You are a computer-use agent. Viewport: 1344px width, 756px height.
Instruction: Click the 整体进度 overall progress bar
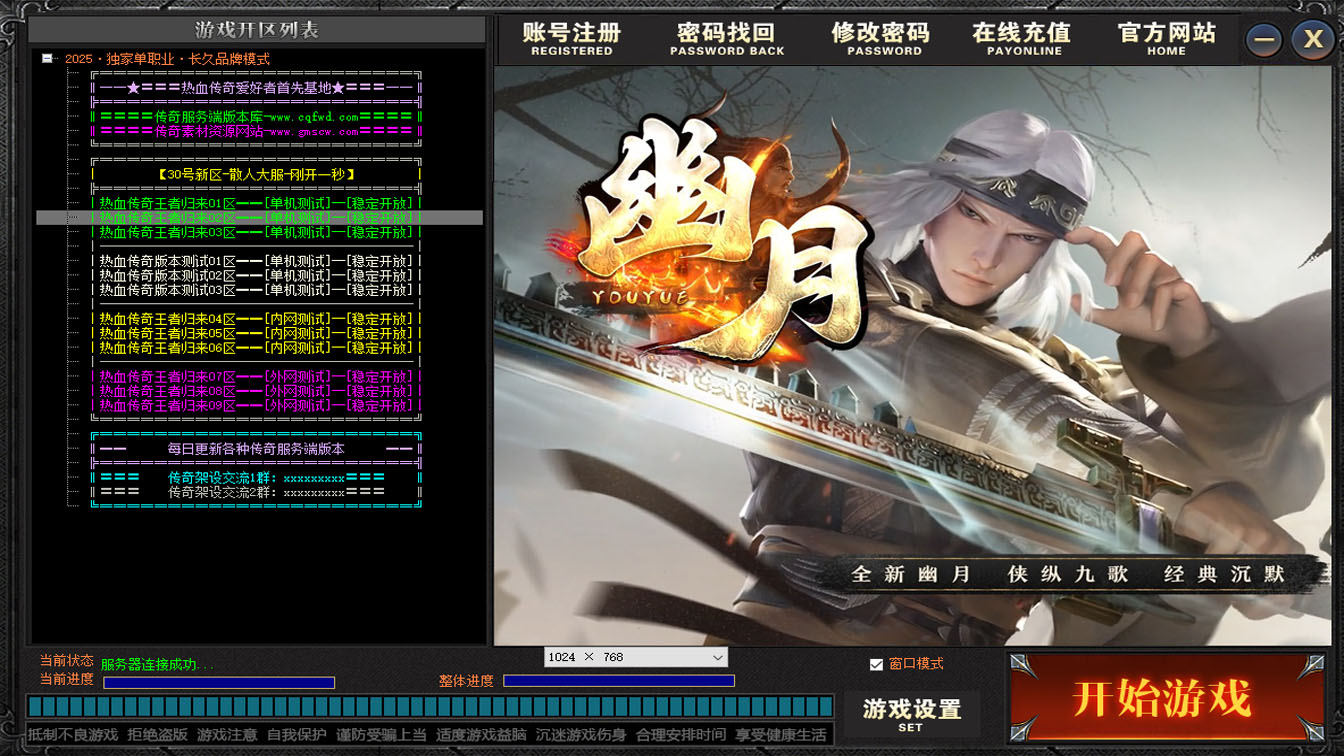coord(618,681)
